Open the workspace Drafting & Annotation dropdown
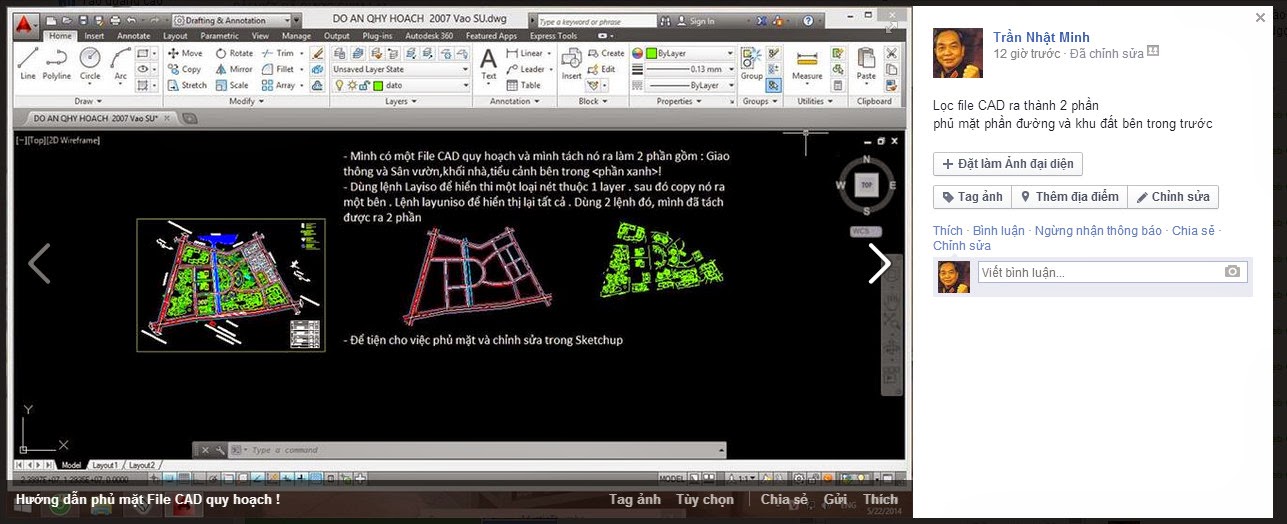 231,20
